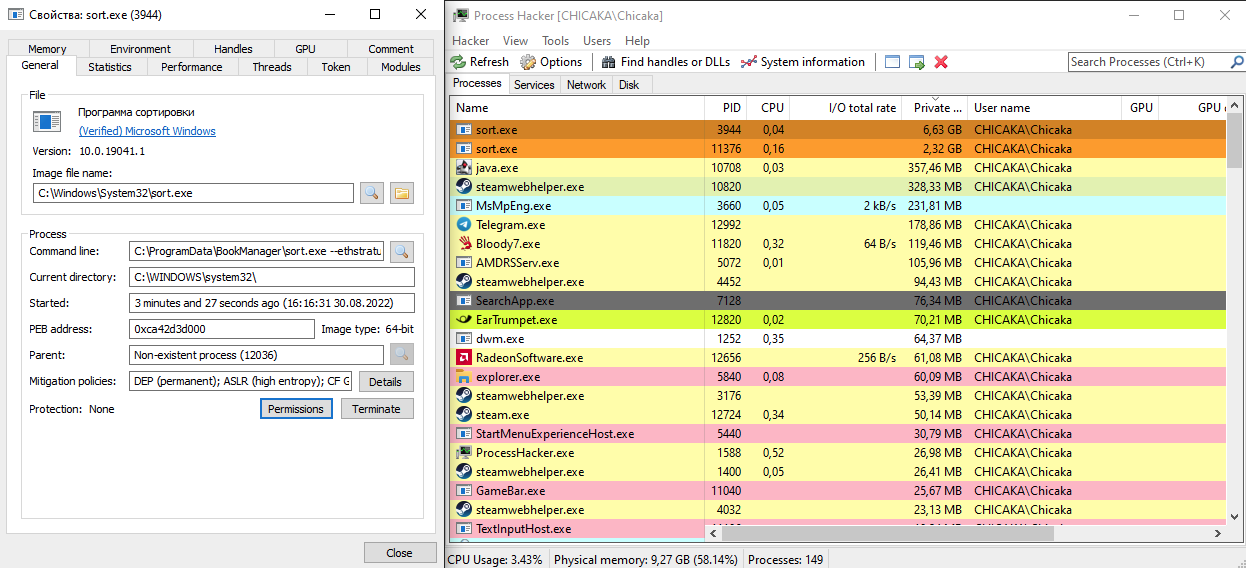Click the ProcessHacker.exe process icon
1246x568 pixels.
[x=464, y=453]
